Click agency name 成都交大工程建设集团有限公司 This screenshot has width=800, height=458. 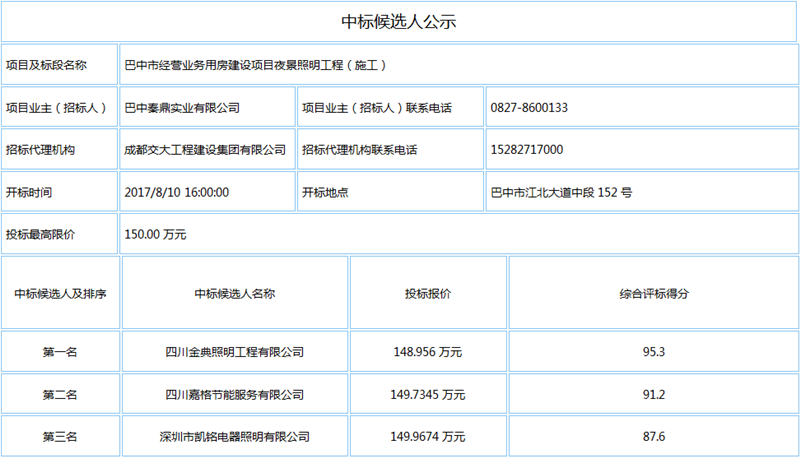click(x=205, y=149)
